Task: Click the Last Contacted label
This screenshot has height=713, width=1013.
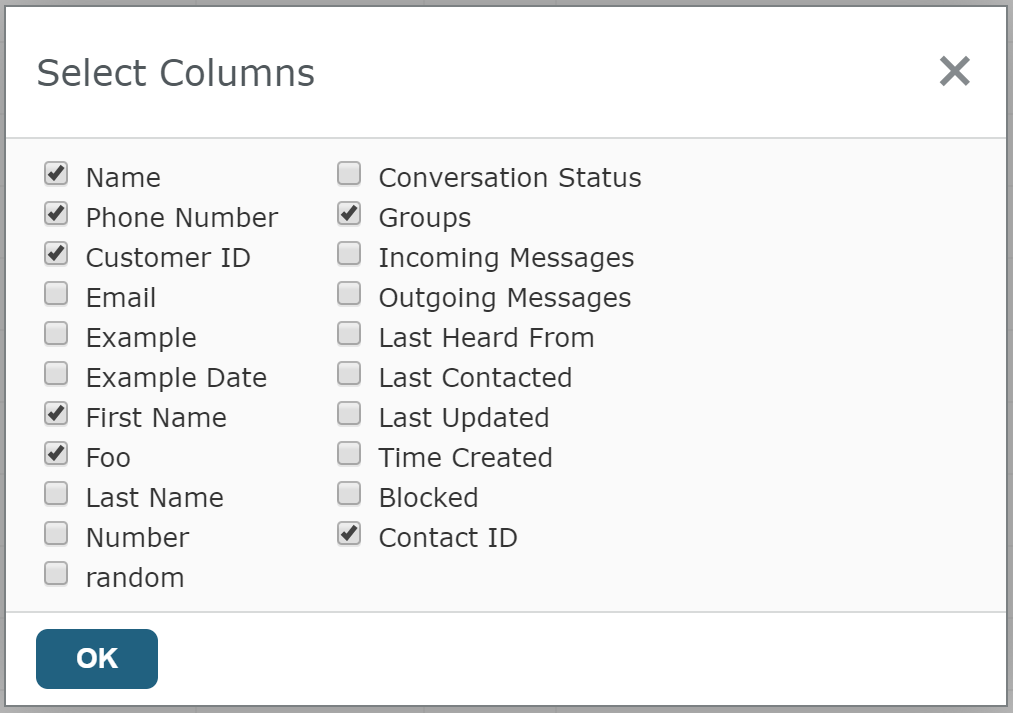Action: pos(475,378)
